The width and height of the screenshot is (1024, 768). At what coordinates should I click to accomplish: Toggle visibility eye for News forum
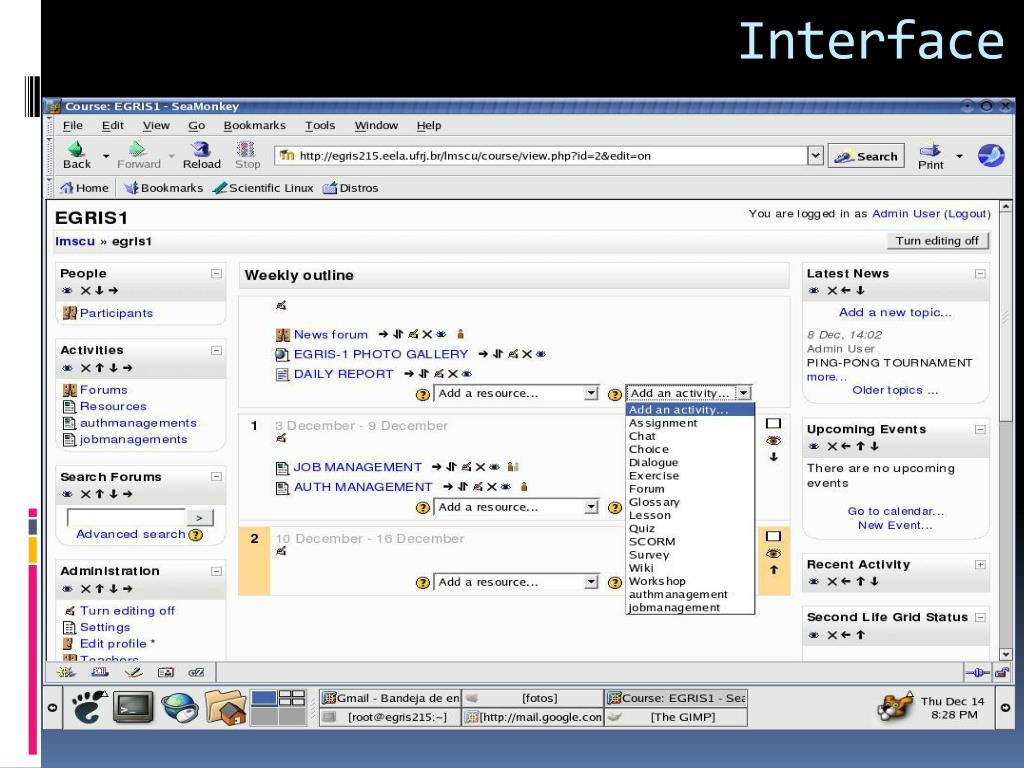441,334
